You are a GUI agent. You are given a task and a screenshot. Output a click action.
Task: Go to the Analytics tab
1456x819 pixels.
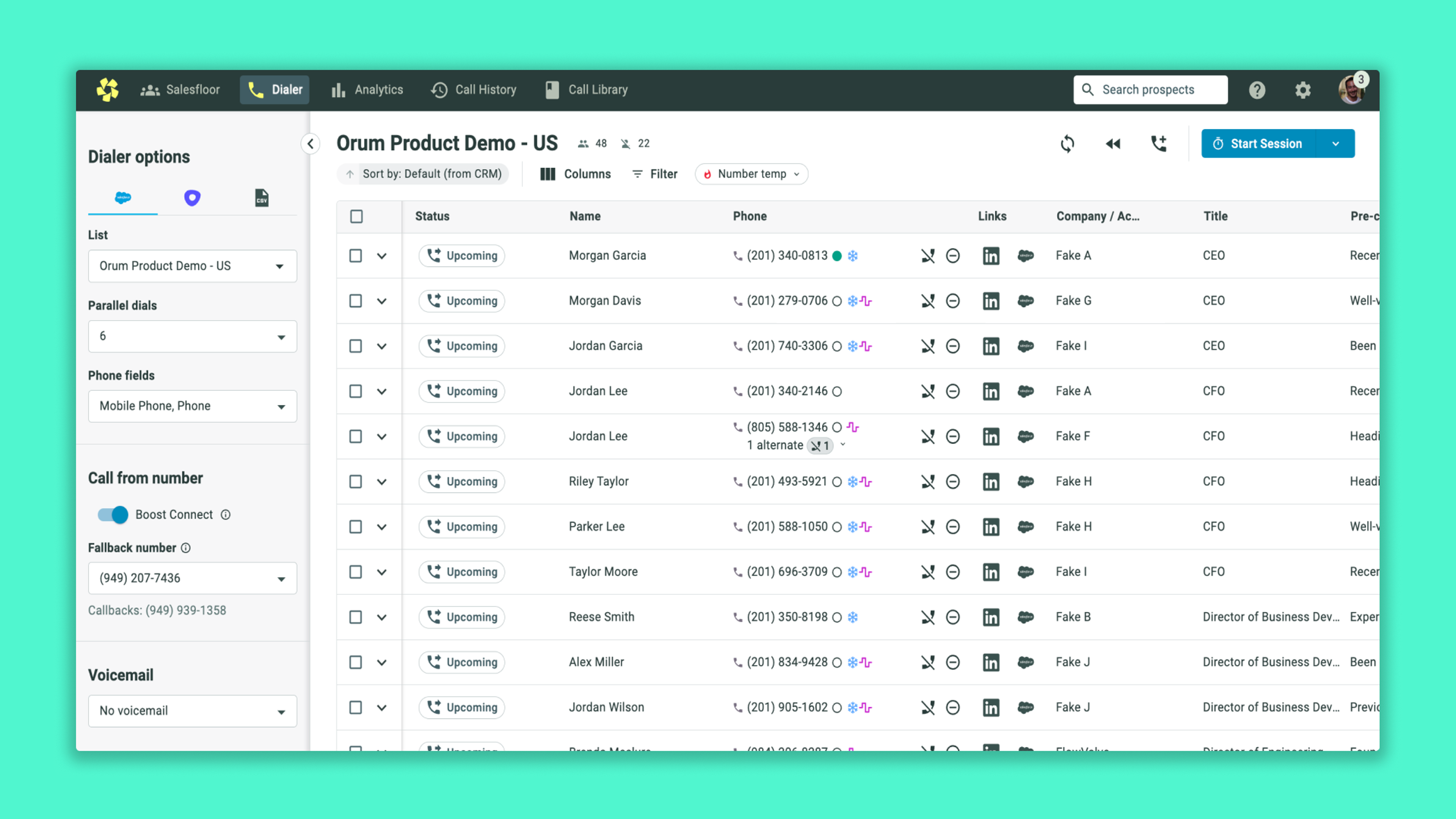367,90
